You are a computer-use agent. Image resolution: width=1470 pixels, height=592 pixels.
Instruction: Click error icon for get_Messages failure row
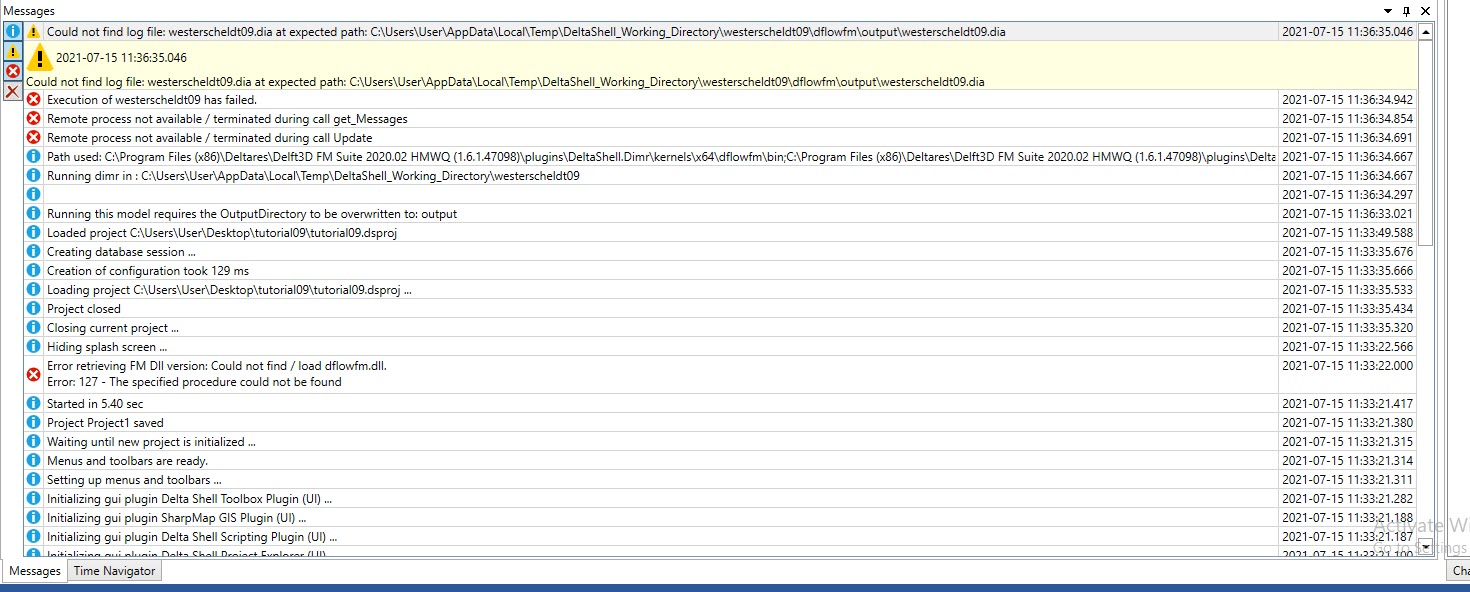[x=34, y=119]
